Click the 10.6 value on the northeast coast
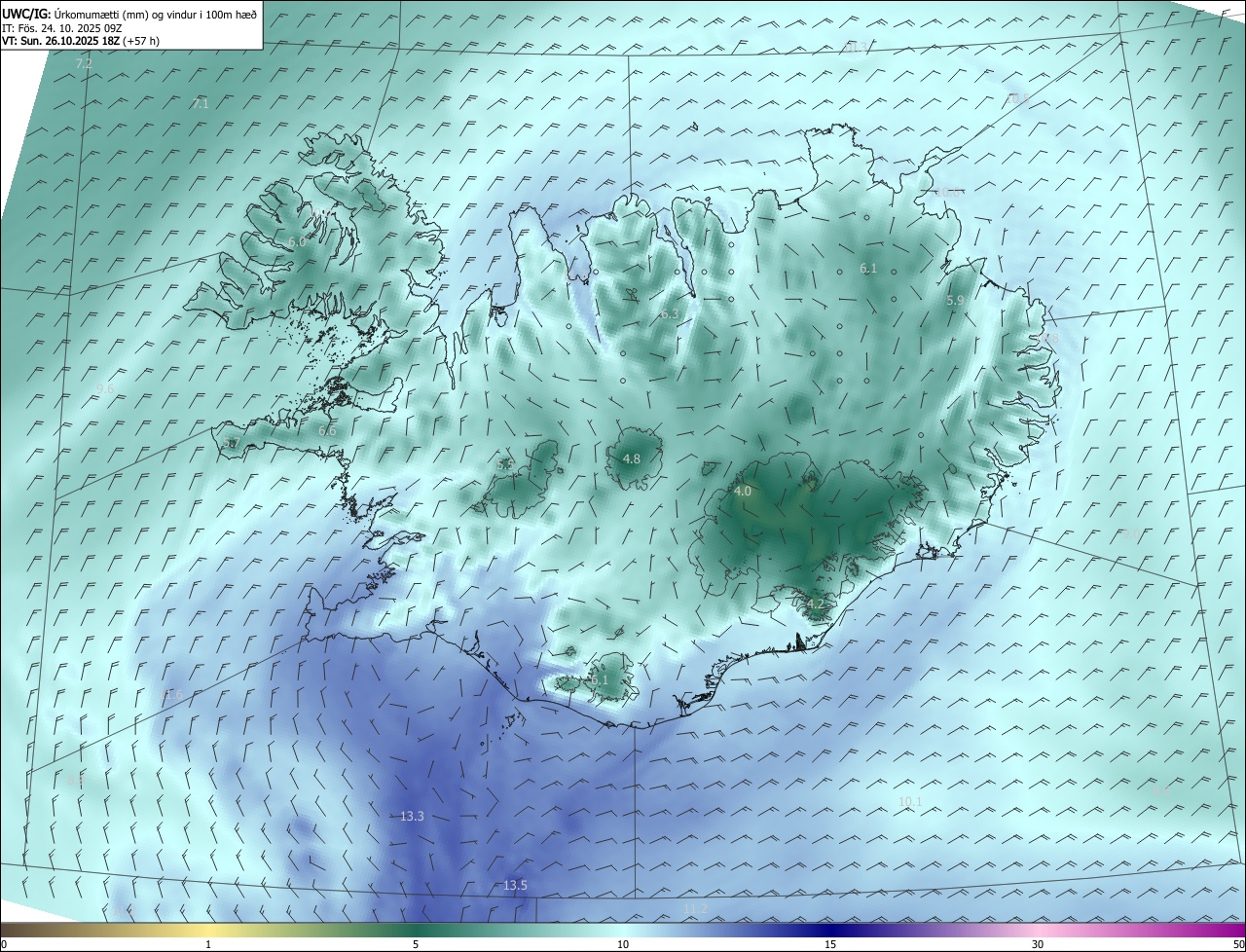This screenshot has height=952, width=1246. pos(947,193)
